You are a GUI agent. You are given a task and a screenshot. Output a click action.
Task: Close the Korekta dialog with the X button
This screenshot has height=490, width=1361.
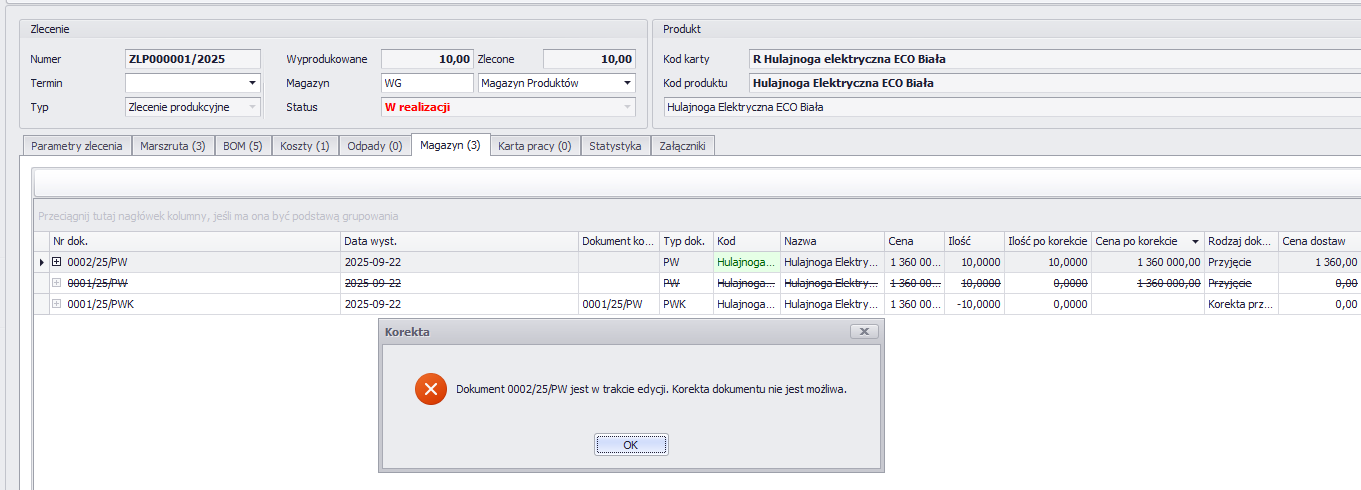864,331
